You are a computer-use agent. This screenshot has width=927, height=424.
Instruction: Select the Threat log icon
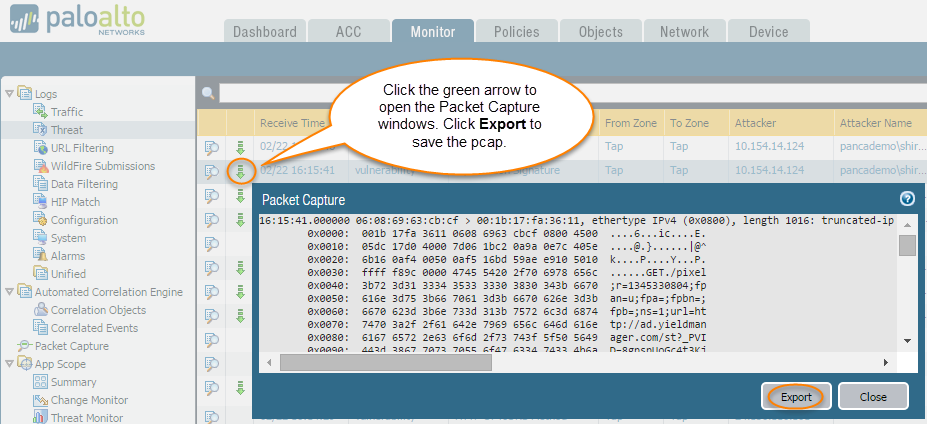(40, 130)
